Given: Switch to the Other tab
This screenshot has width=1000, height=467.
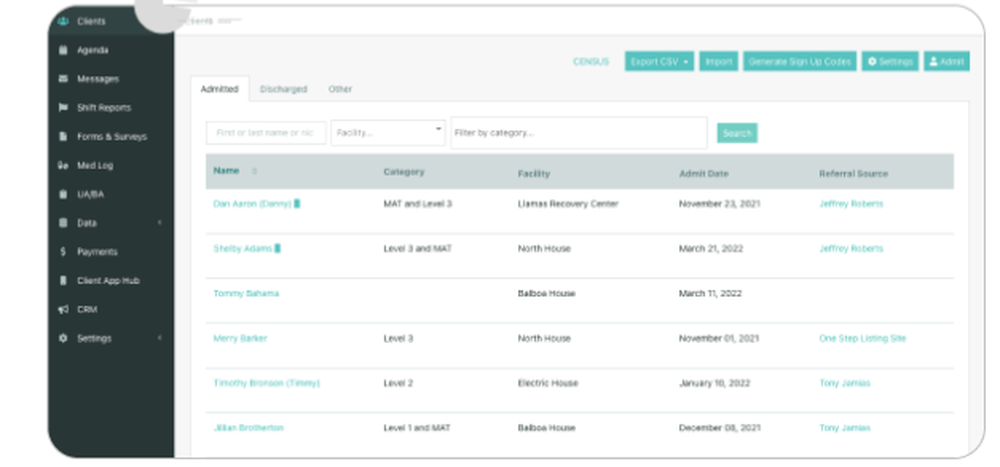Looking at the screenshot, I should click(340, 89).
